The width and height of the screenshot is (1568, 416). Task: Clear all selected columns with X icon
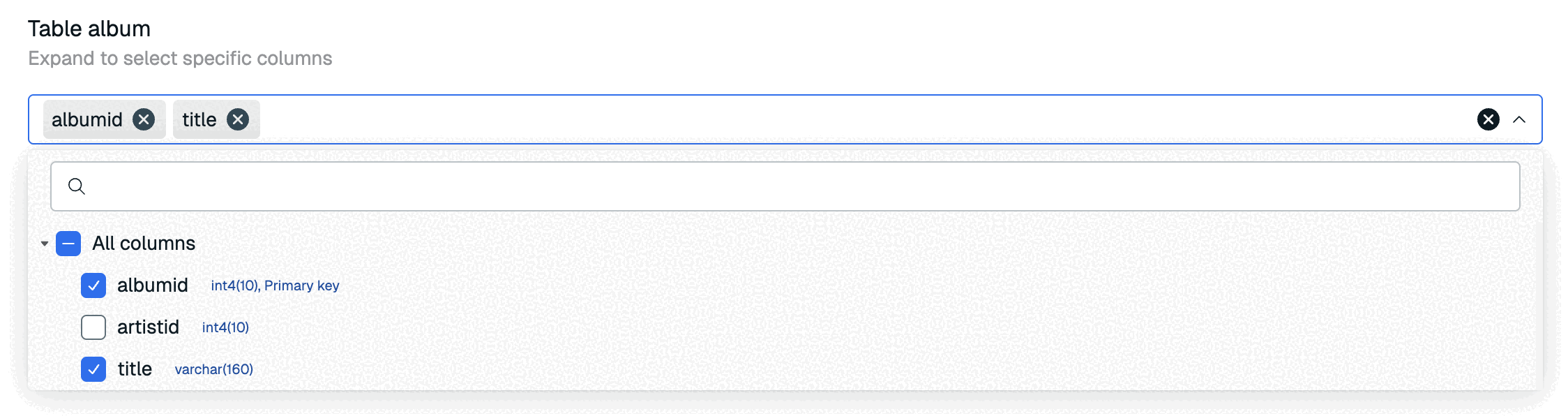tap(1488, 119)
